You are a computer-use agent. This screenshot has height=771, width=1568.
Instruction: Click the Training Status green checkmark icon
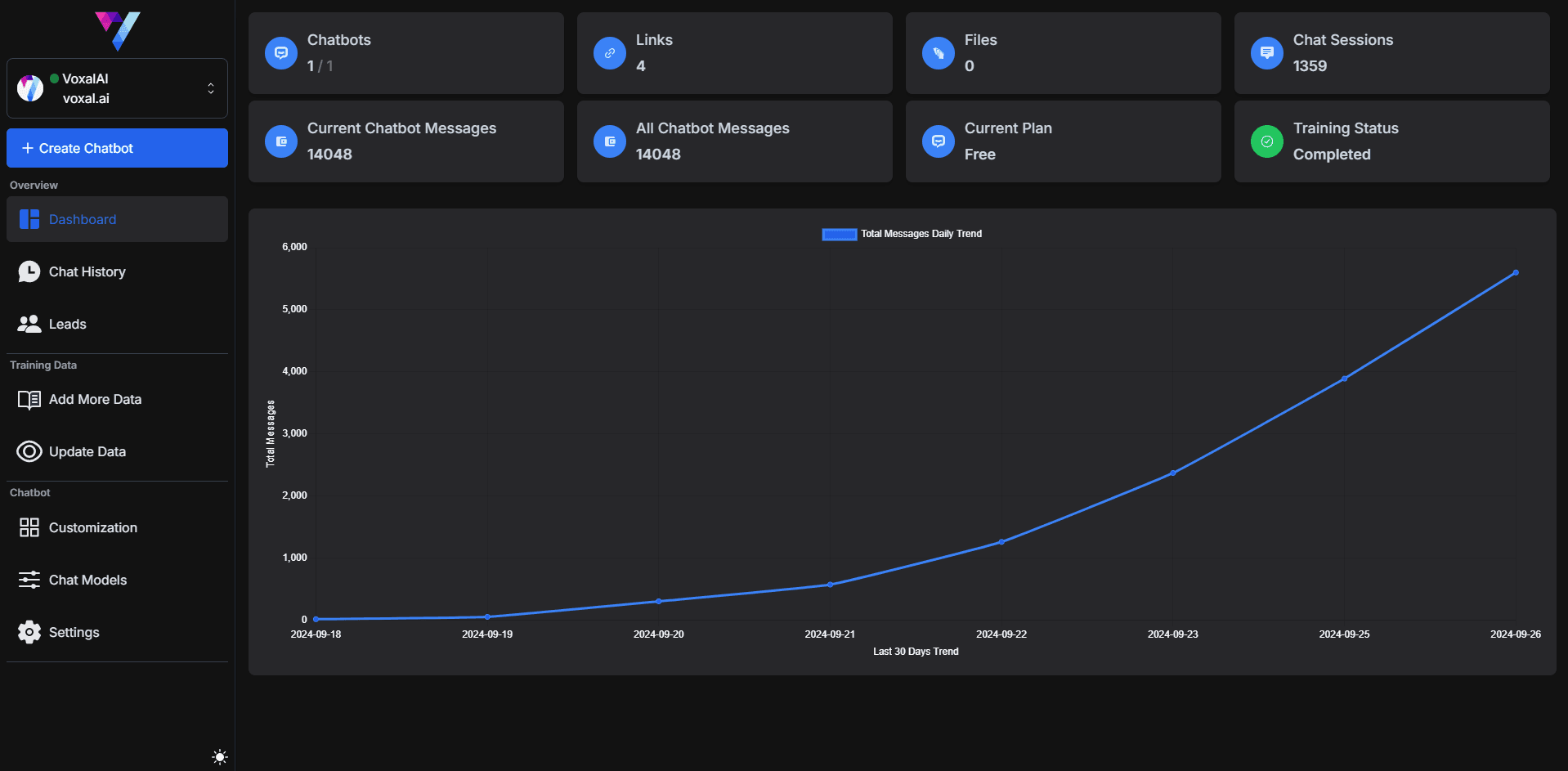point(1266,141)
